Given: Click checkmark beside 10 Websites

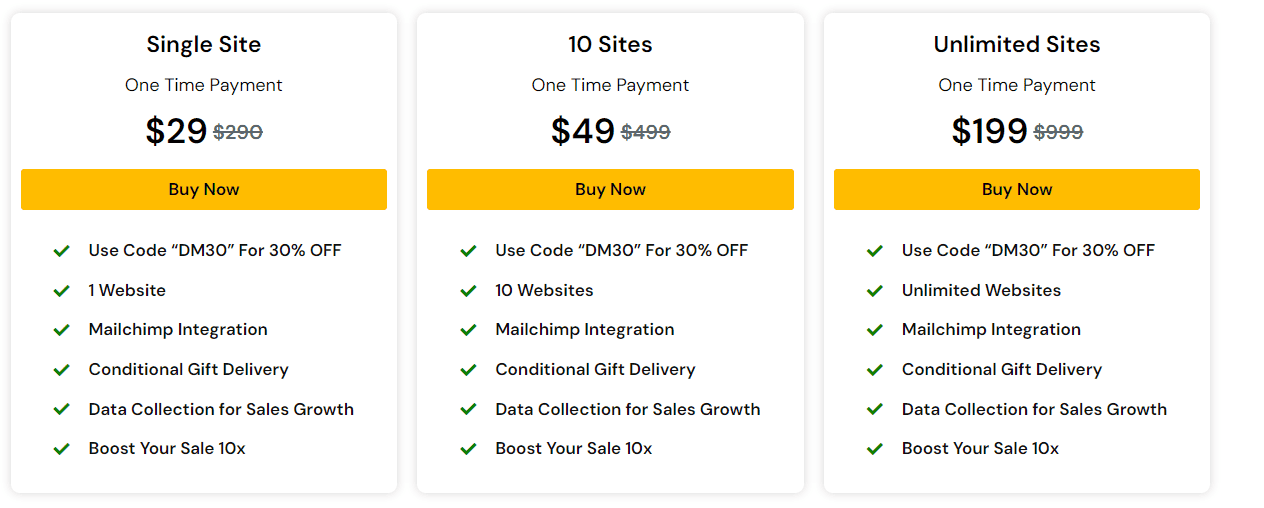Looking at the screenshot, I should pos(468,290).
